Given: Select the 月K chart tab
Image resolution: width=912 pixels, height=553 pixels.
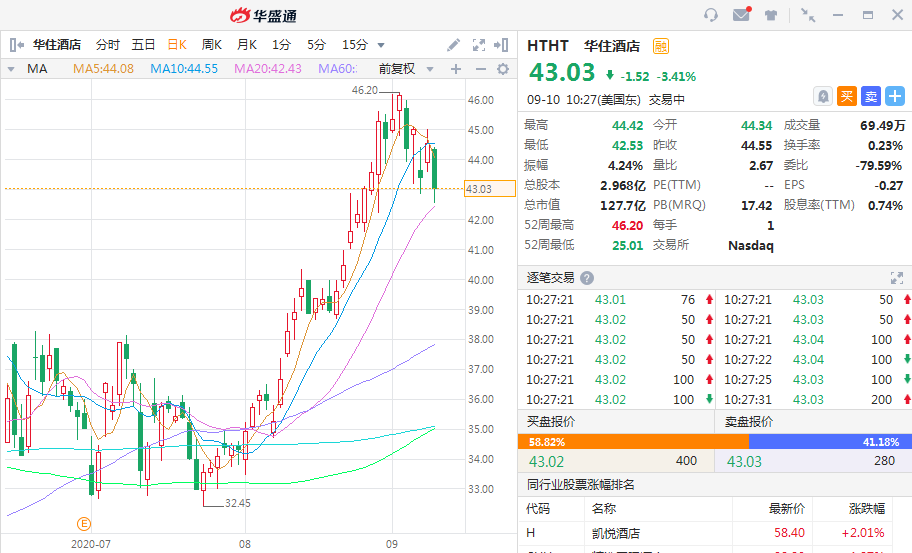Looking at the screenshot, I should [247, 45].
